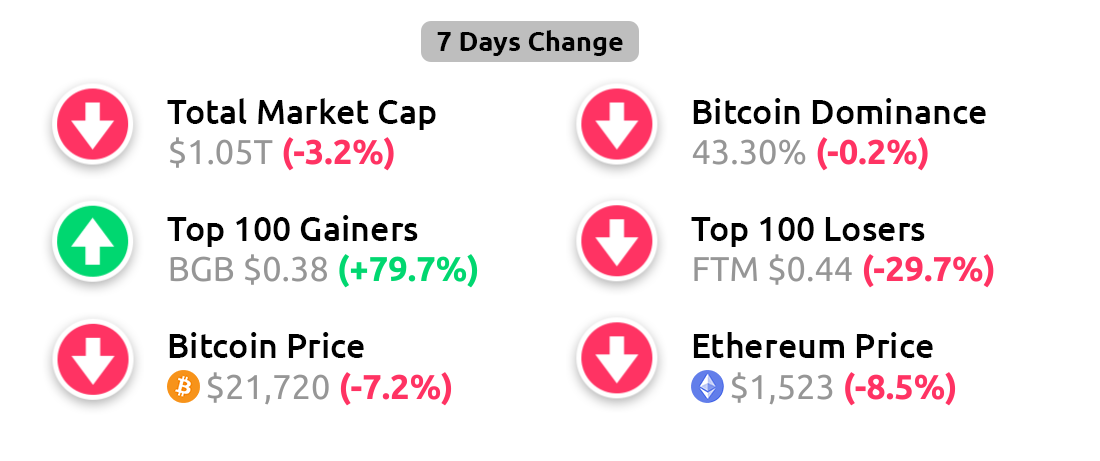
Task: Open the Total Market Cap heading
Action: (x=302, y=112)
